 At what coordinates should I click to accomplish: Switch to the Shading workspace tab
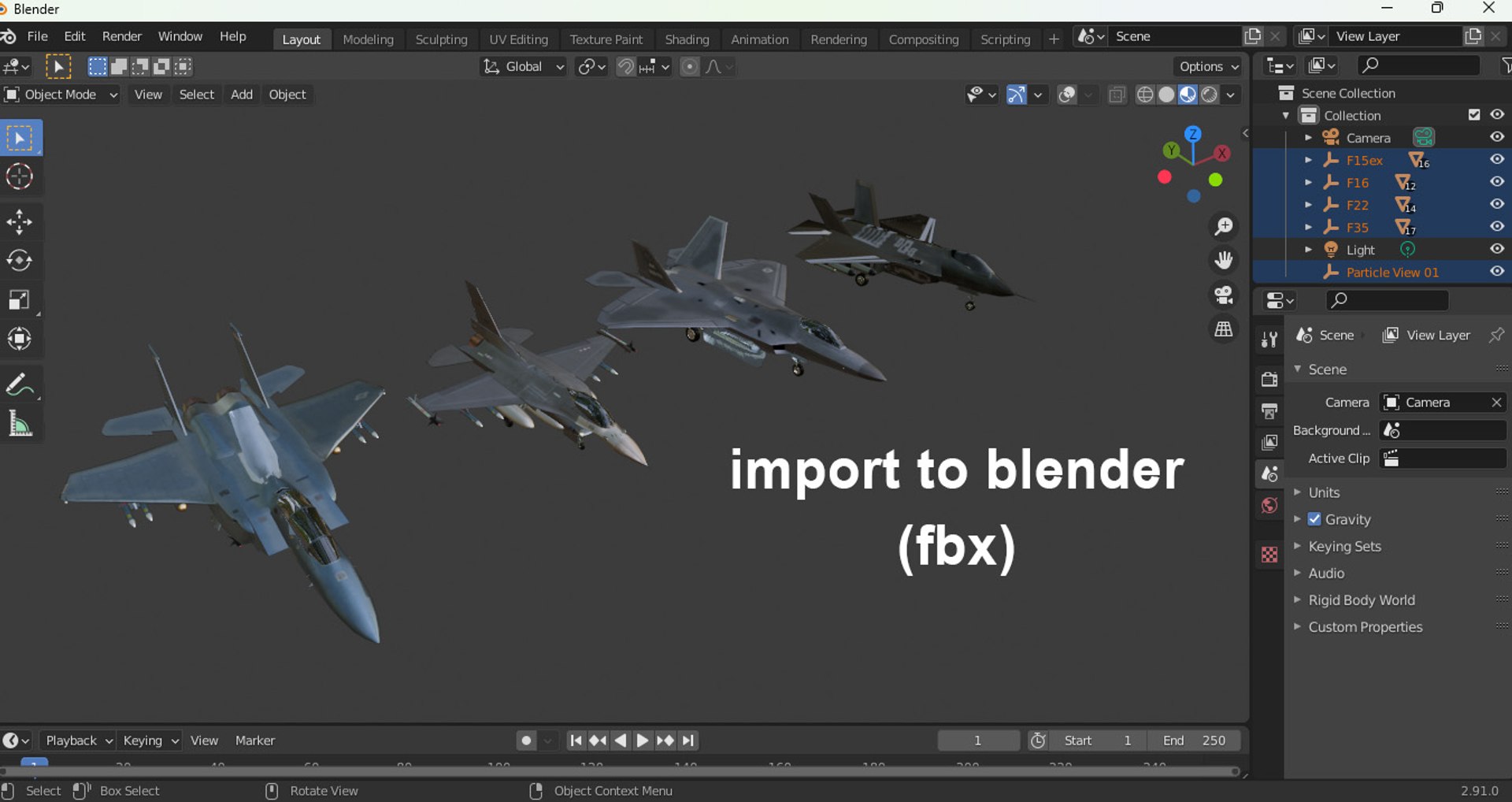[687, 39]
